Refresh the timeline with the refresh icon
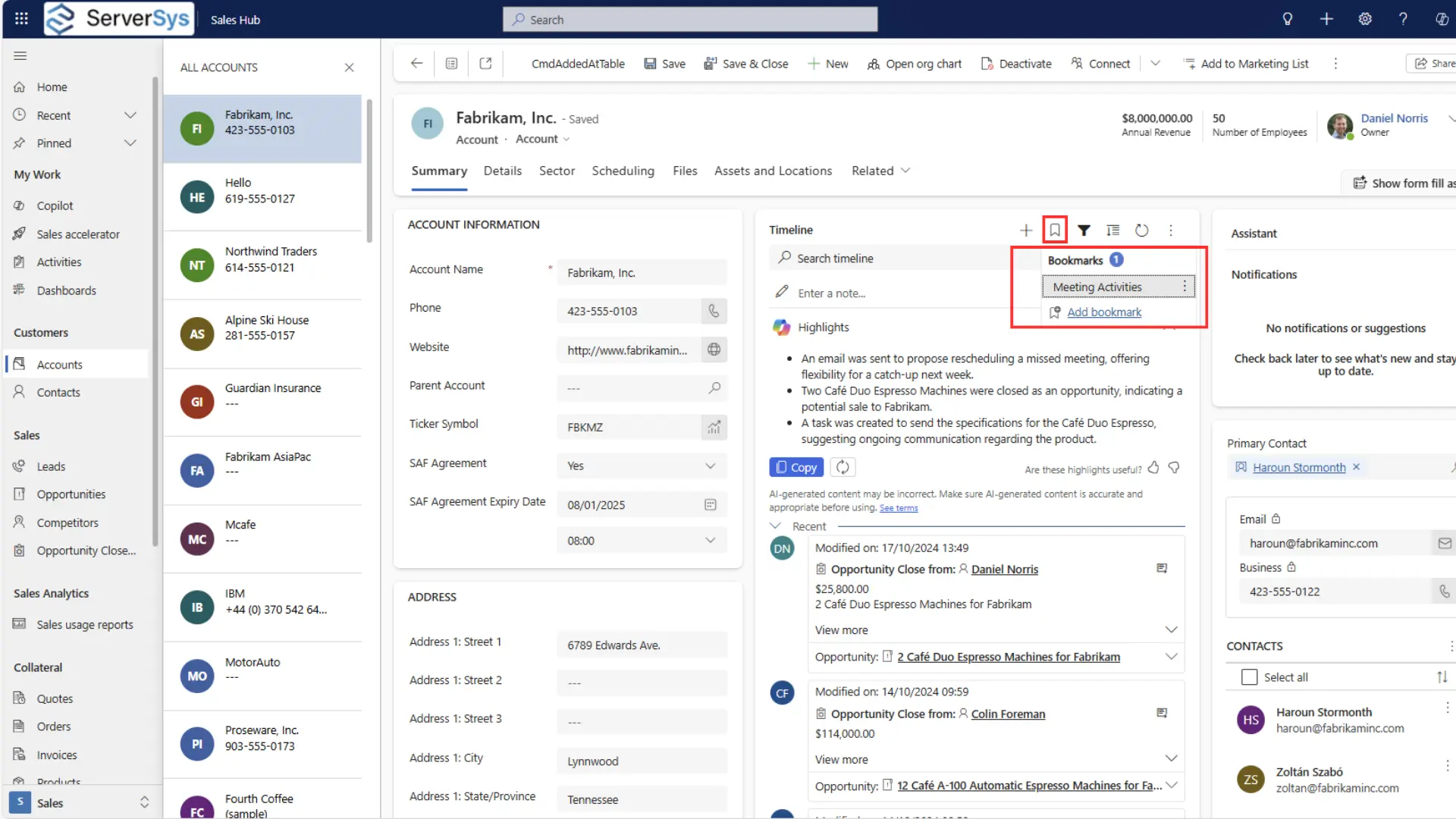This screenshot has width=1456, height=819. click(x=1142, y=230)
